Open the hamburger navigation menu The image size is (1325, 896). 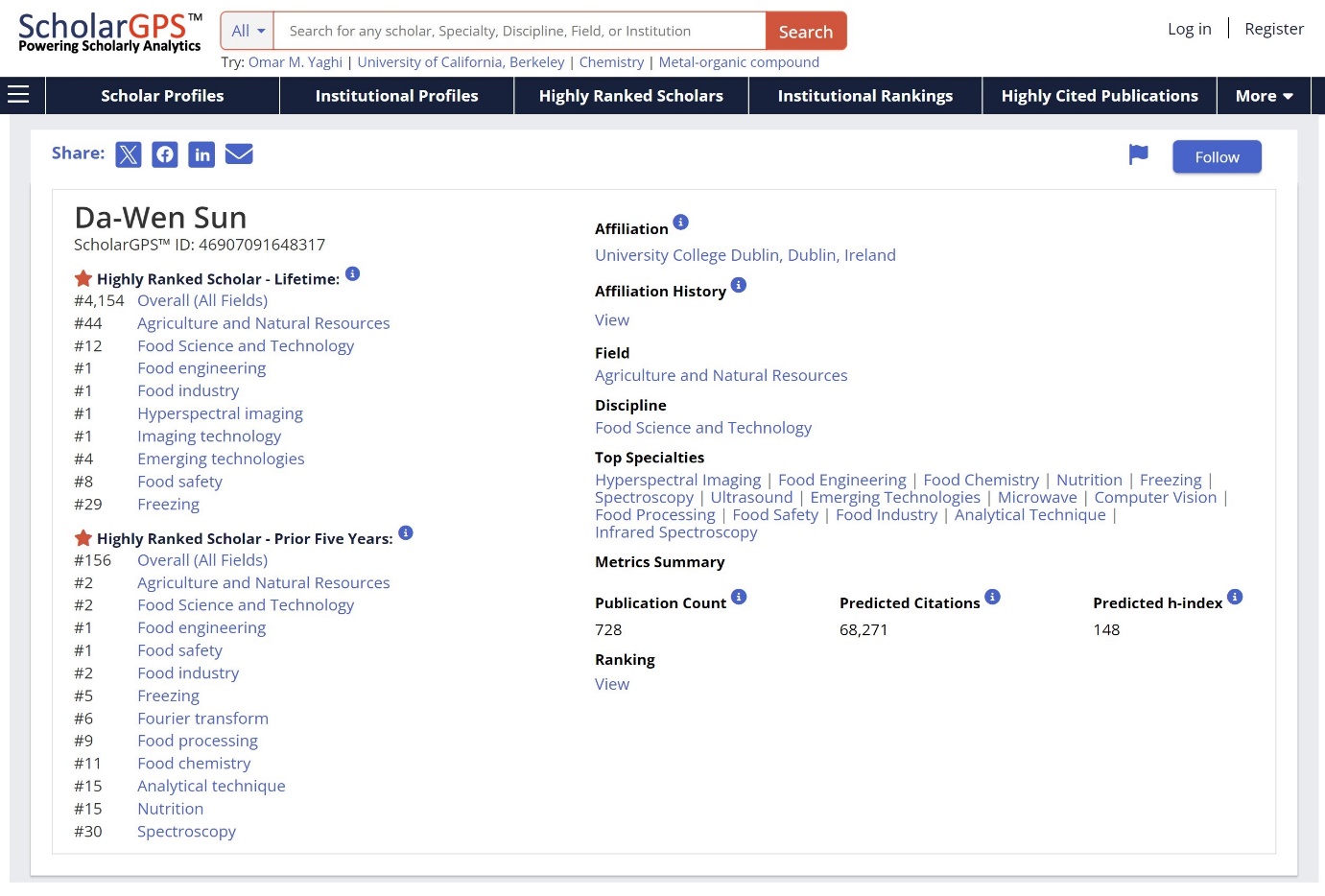click(18, 93)
